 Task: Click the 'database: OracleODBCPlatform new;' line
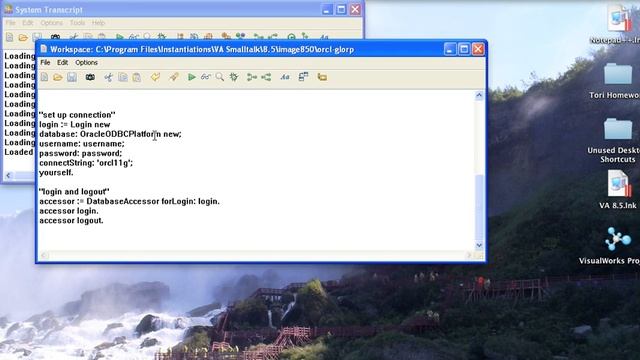110,134
